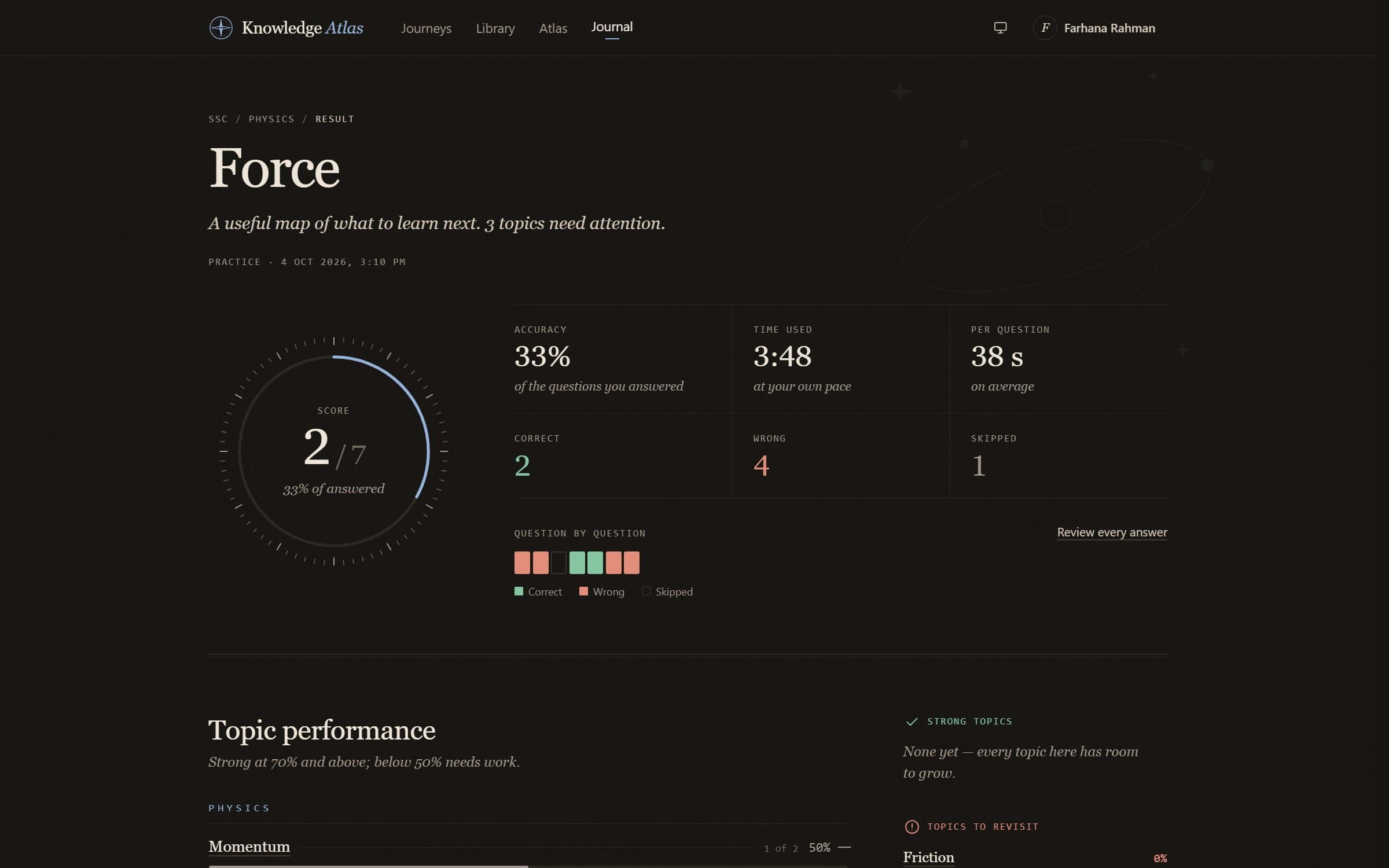Click the Topic performance heading
1389x868 pixels.
point(322,730)
